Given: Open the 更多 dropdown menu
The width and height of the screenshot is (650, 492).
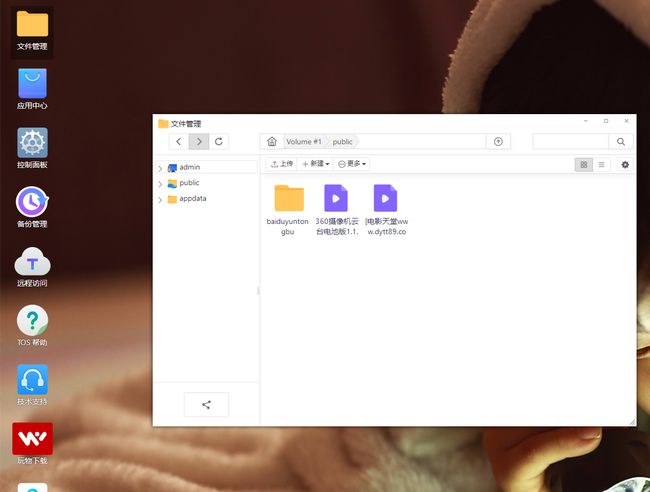Looking at the screenshot, I should (x=352, y=164).
